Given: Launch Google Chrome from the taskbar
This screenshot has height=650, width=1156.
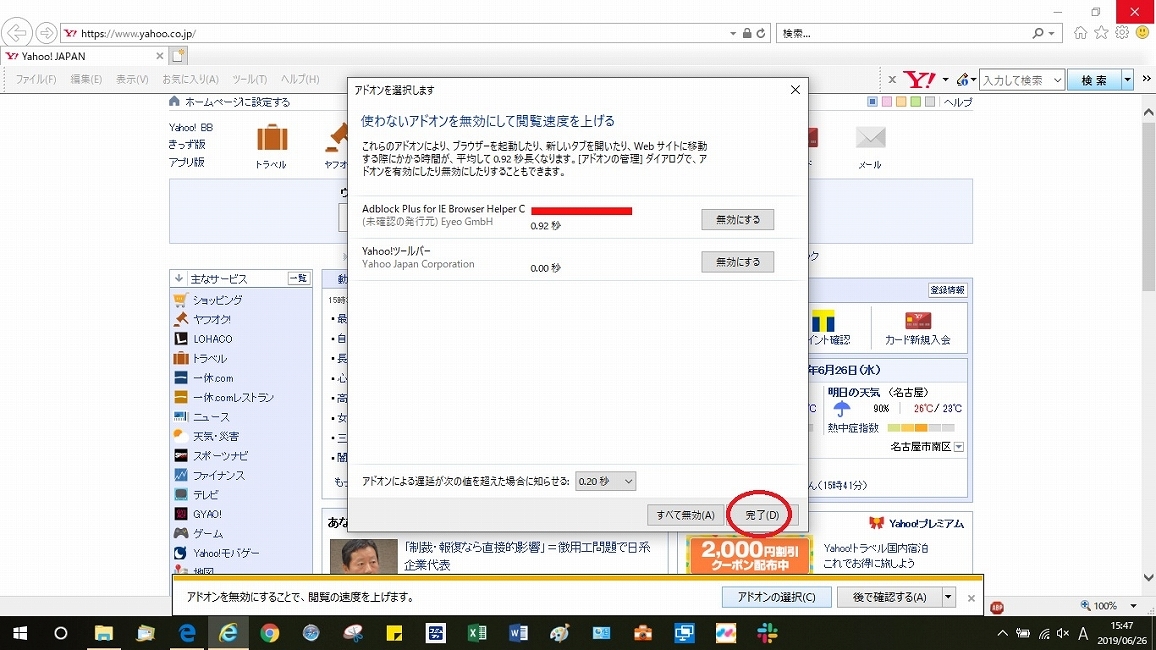Looking at the screenshot, I should (x=269, y=633).
